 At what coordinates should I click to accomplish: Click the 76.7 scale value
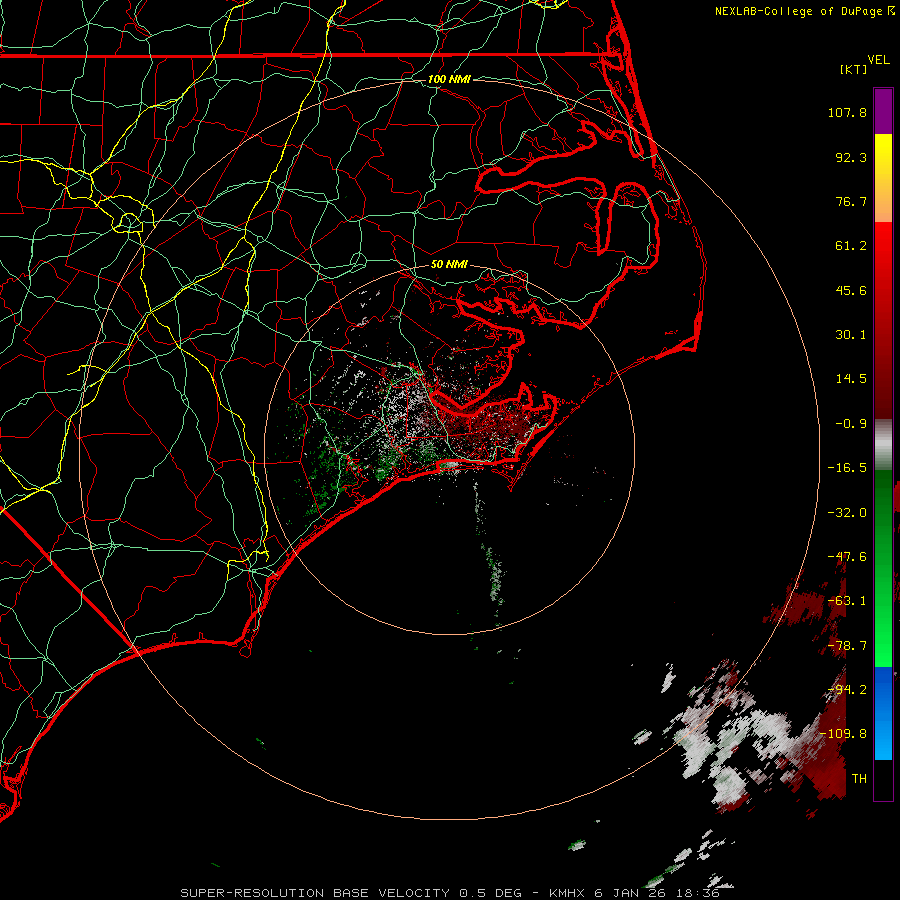tap(851, 201)
